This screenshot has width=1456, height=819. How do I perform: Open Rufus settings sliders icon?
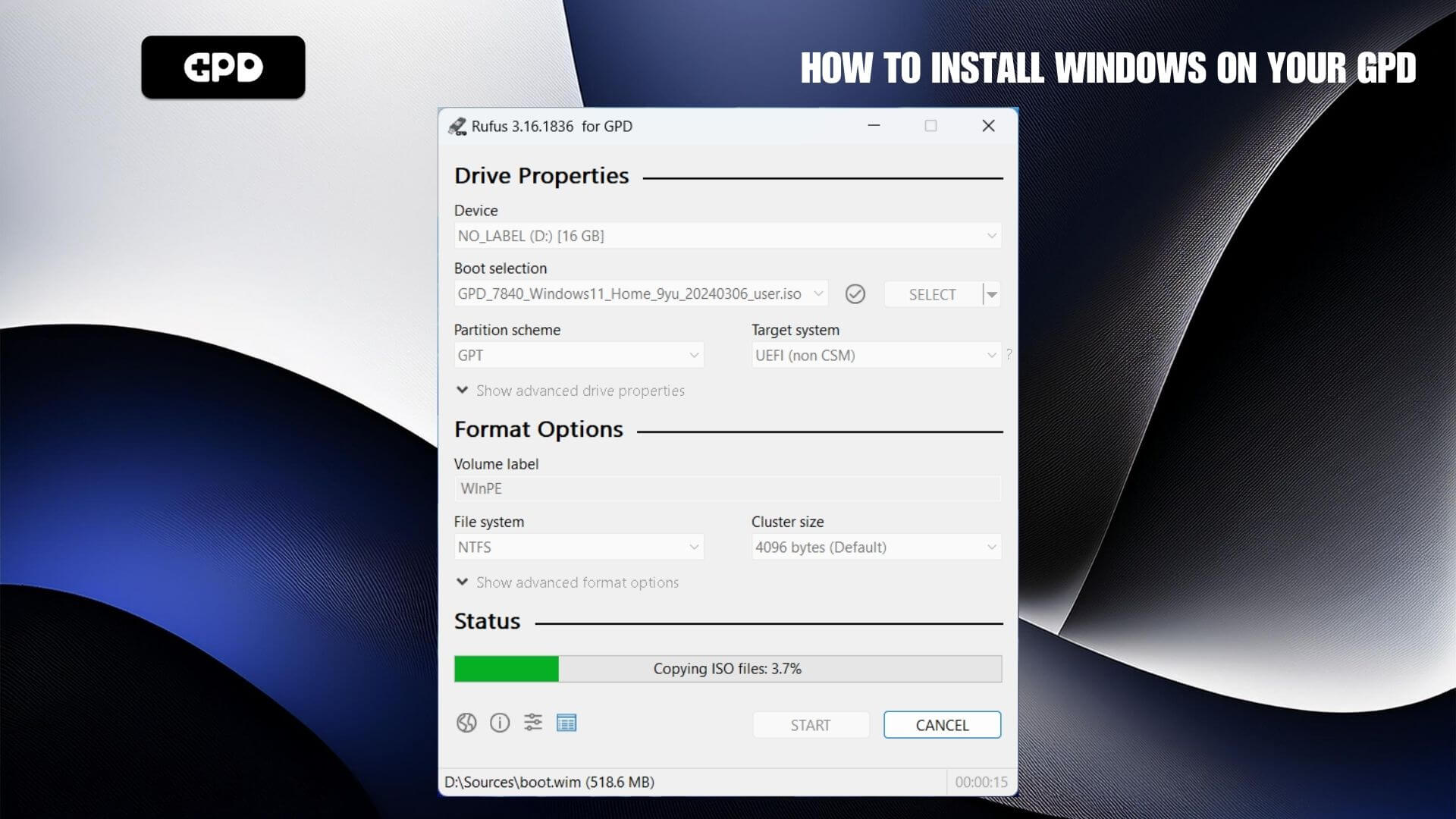tap(533, 723)
